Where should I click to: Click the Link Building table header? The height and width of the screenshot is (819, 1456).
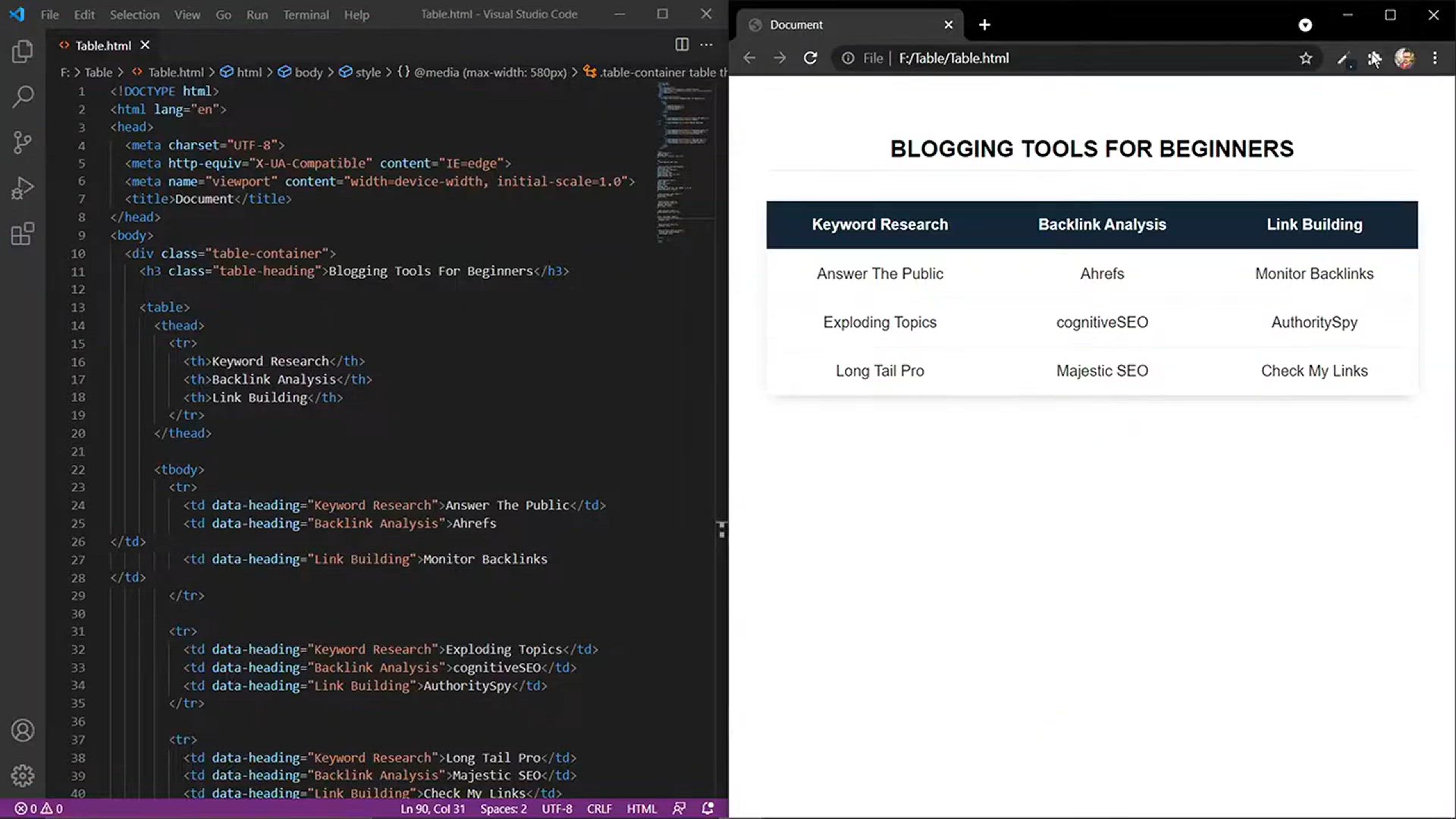[1314, 224]
